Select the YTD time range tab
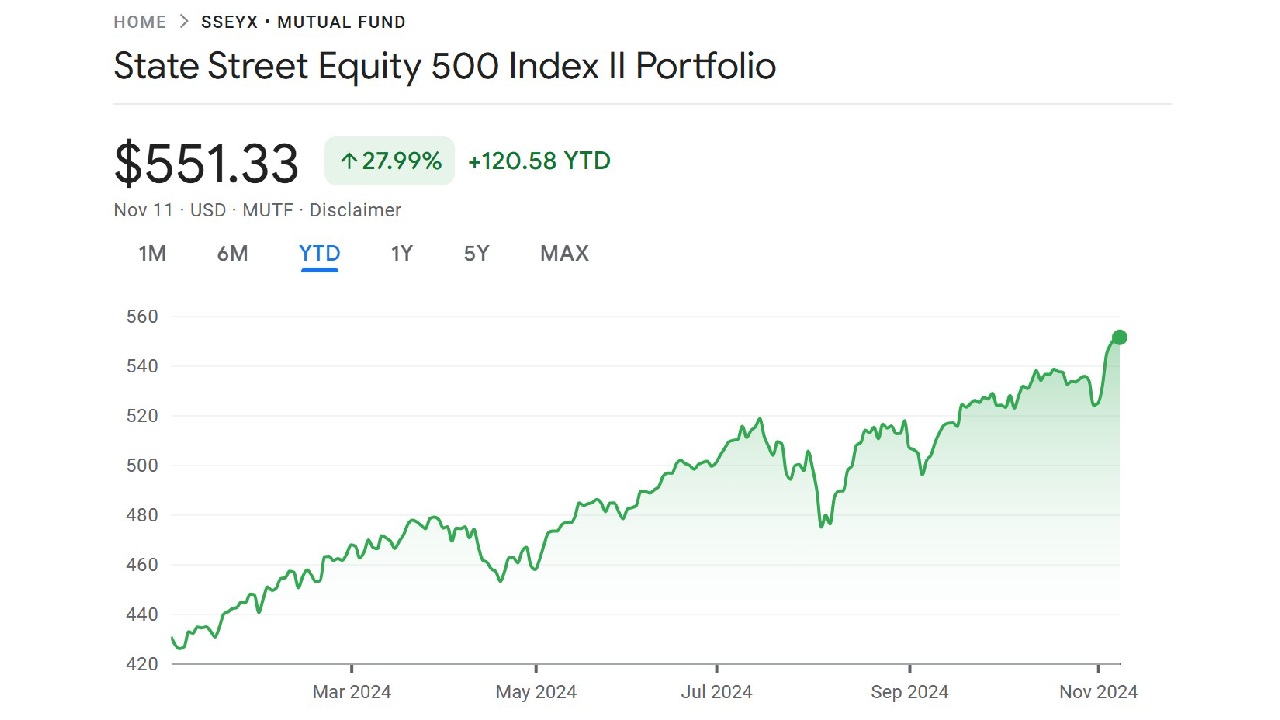This screenshot has height=720, width=1280. point(320,254)
